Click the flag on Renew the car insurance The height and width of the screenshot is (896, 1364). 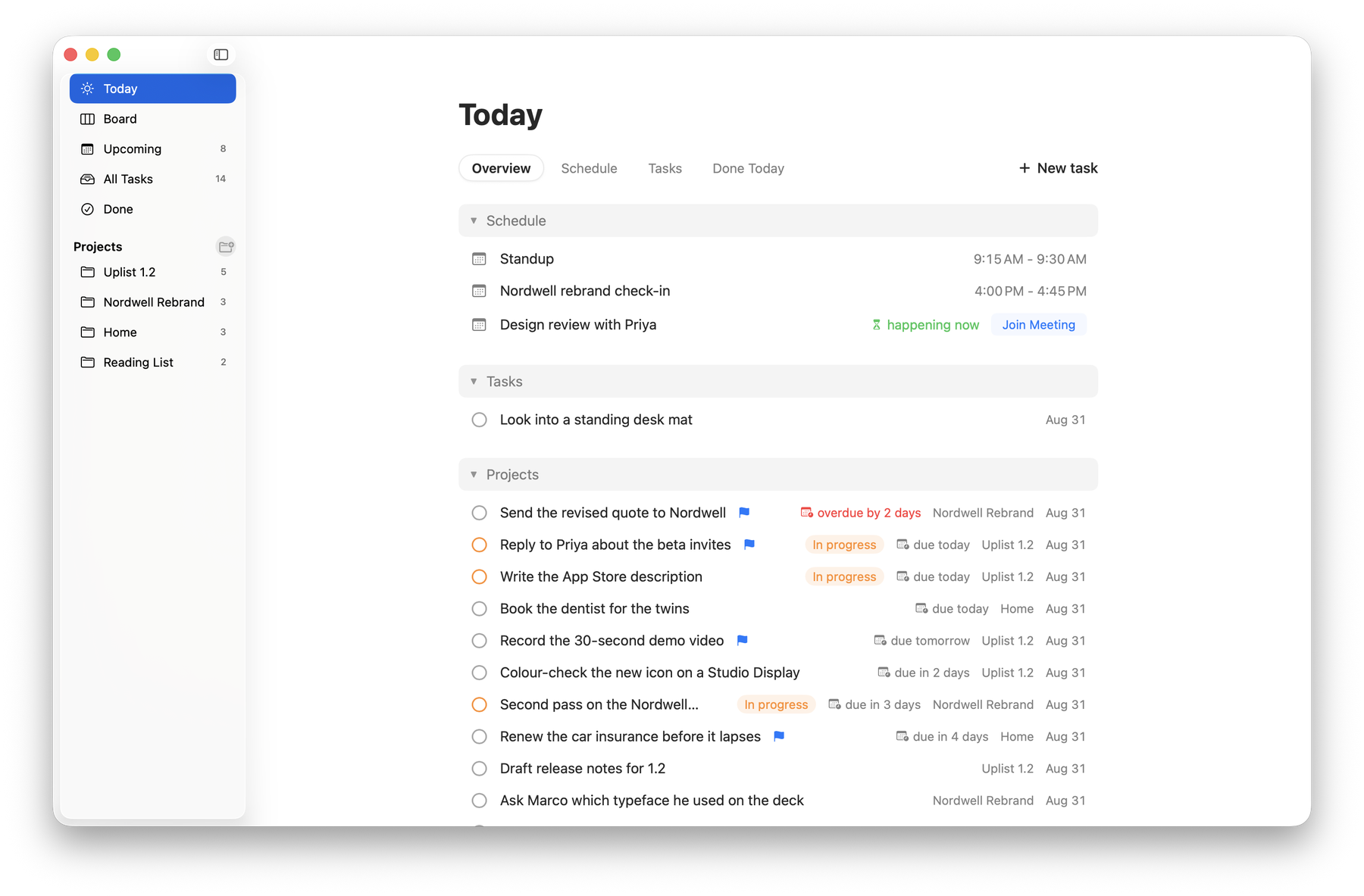tap(779, 736)
